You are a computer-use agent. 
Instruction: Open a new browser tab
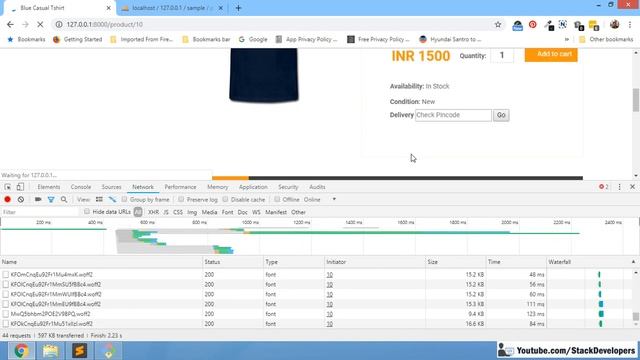238,8
